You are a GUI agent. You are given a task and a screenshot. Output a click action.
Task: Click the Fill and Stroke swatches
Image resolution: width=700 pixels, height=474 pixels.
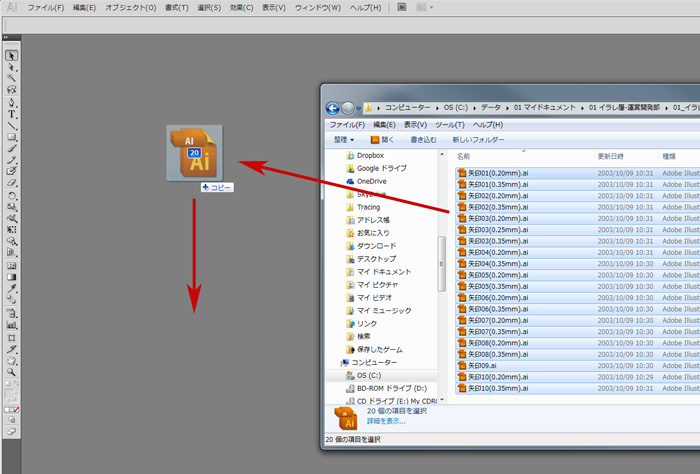(x=11, y=393)
